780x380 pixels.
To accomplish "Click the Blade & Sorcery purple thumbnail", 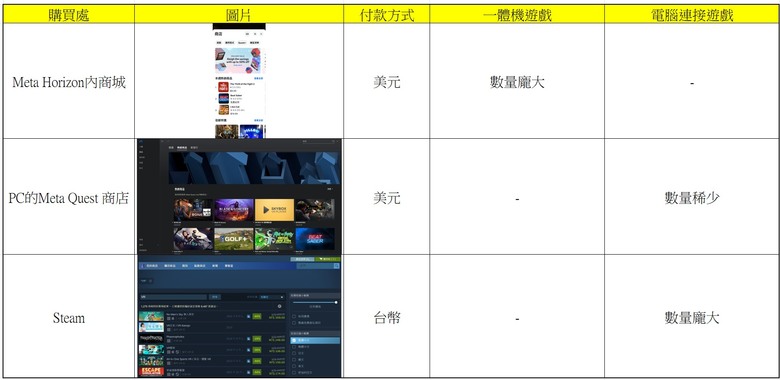I will pos(234,210).
